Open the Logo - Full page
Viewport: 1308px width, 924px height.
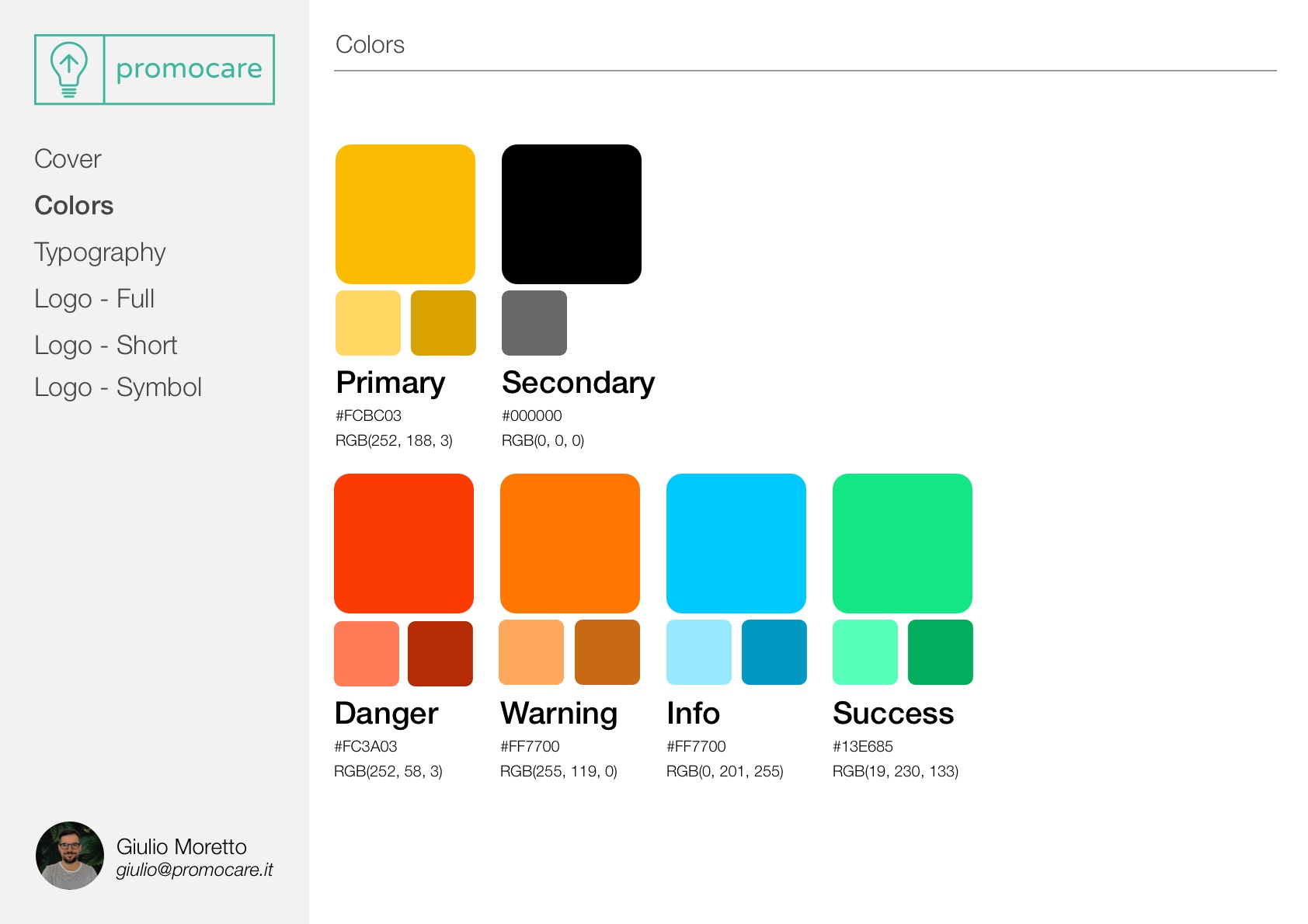click(94, 299)
